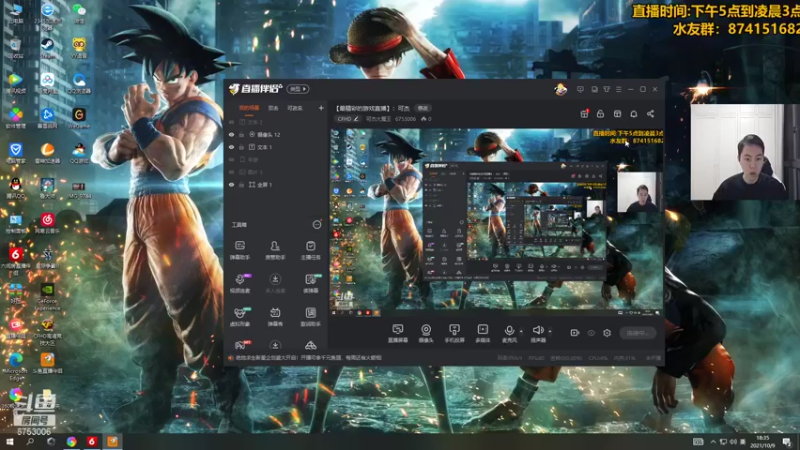Open the Windows notification center
This screenshot has height=450, width=800.
pyautogui.click(x=787, y=441)
